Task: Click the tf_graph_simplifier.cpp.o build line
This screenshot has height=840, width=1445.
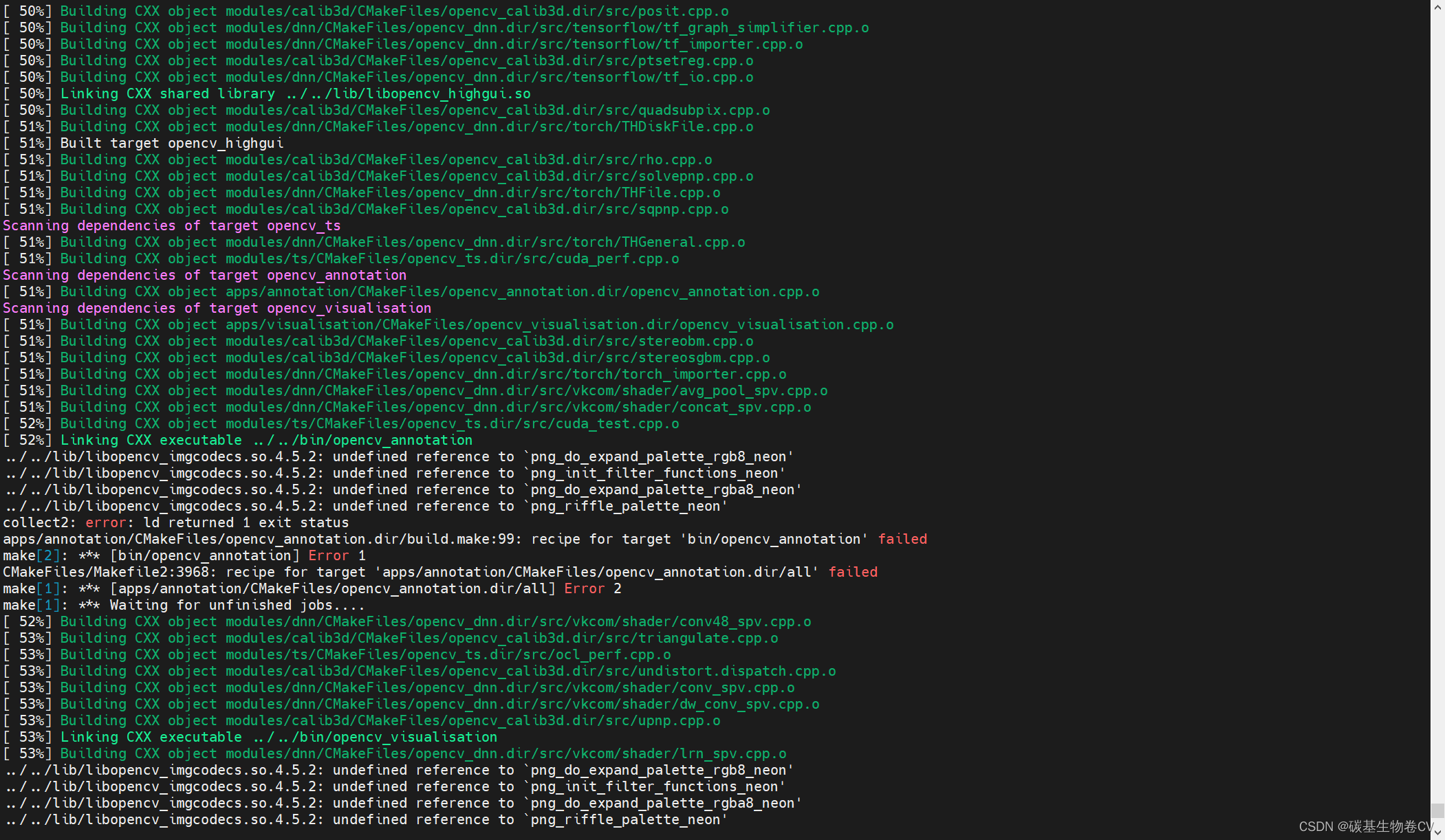Action: (436, 27)
